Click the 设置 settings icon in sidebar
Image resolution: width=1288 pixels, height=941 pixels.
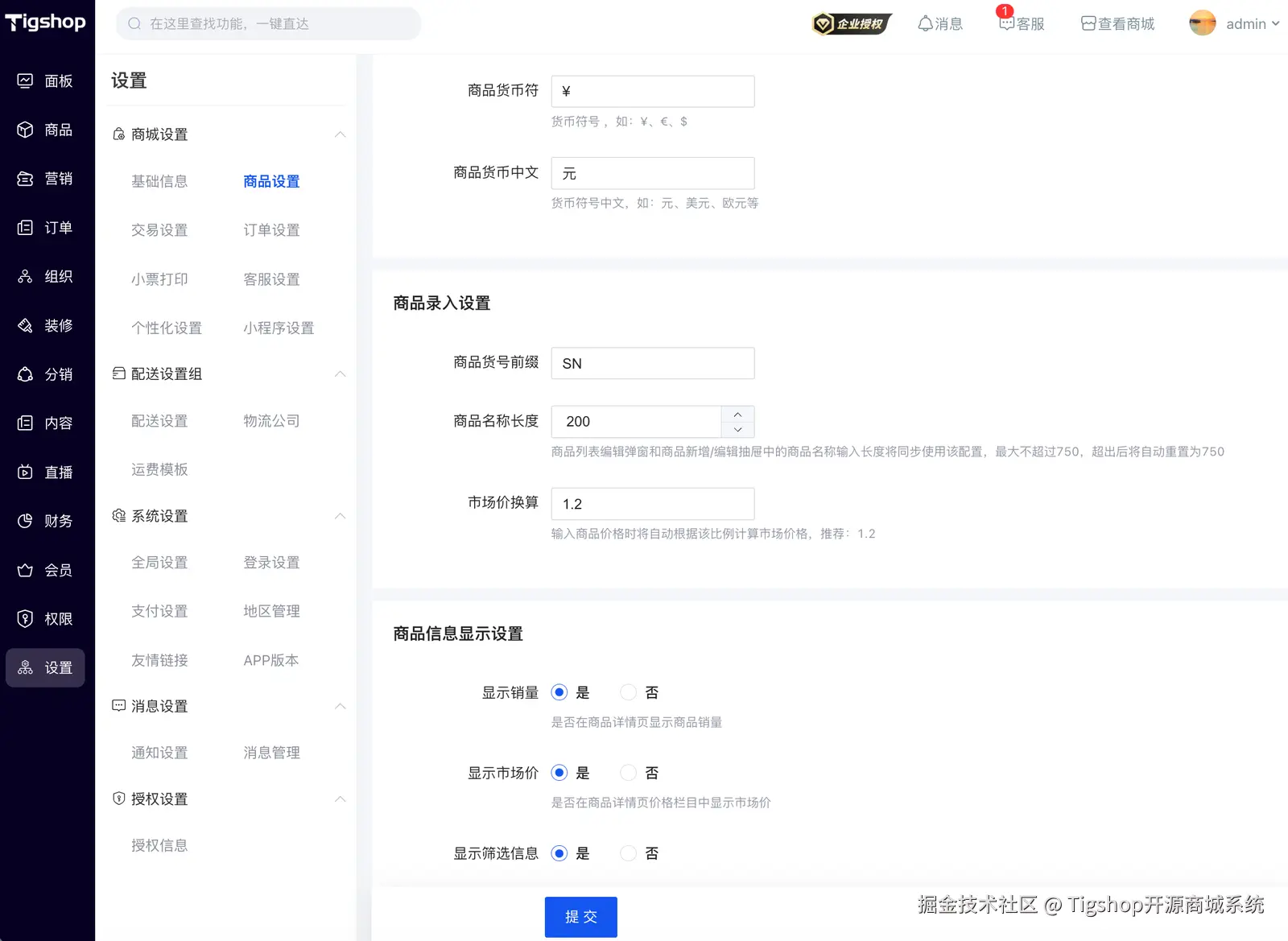click(x=25, y=668)
